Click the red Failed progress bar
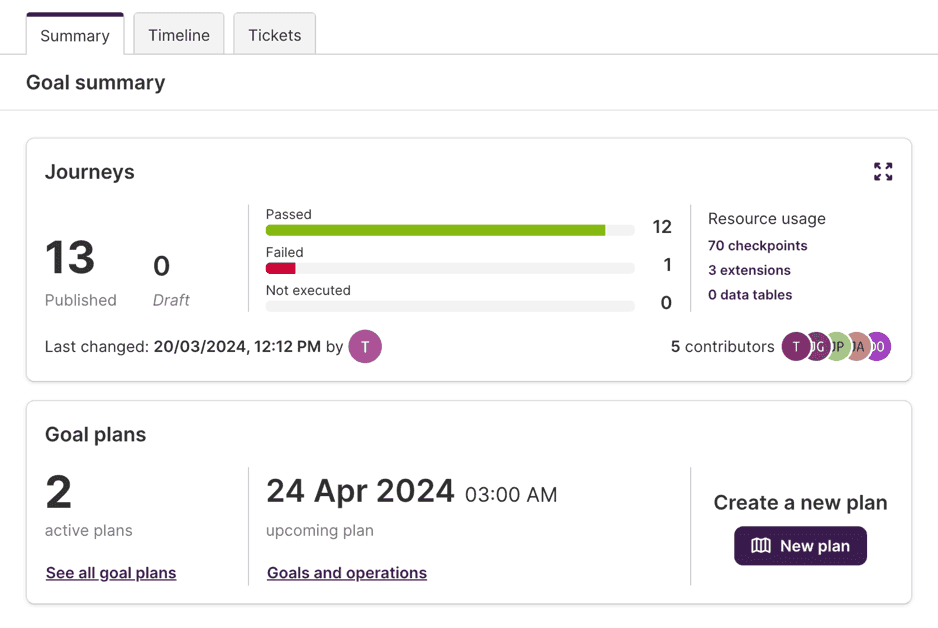Viewport: 938px width, 628px height. pyautogui.click(x=281, y=268)
